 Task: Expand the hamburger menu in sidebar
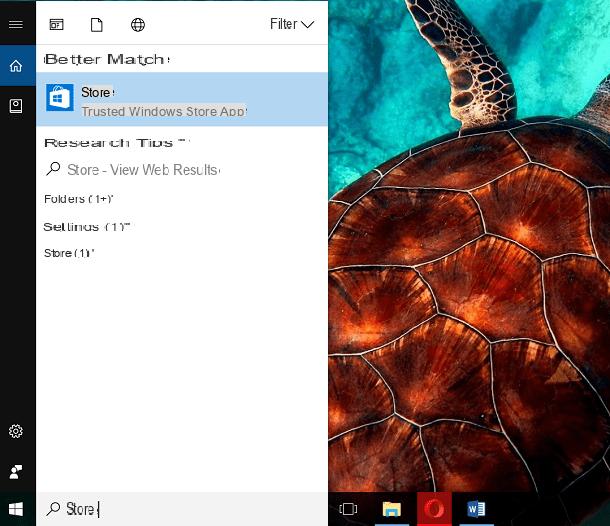[x=16, y=25]
